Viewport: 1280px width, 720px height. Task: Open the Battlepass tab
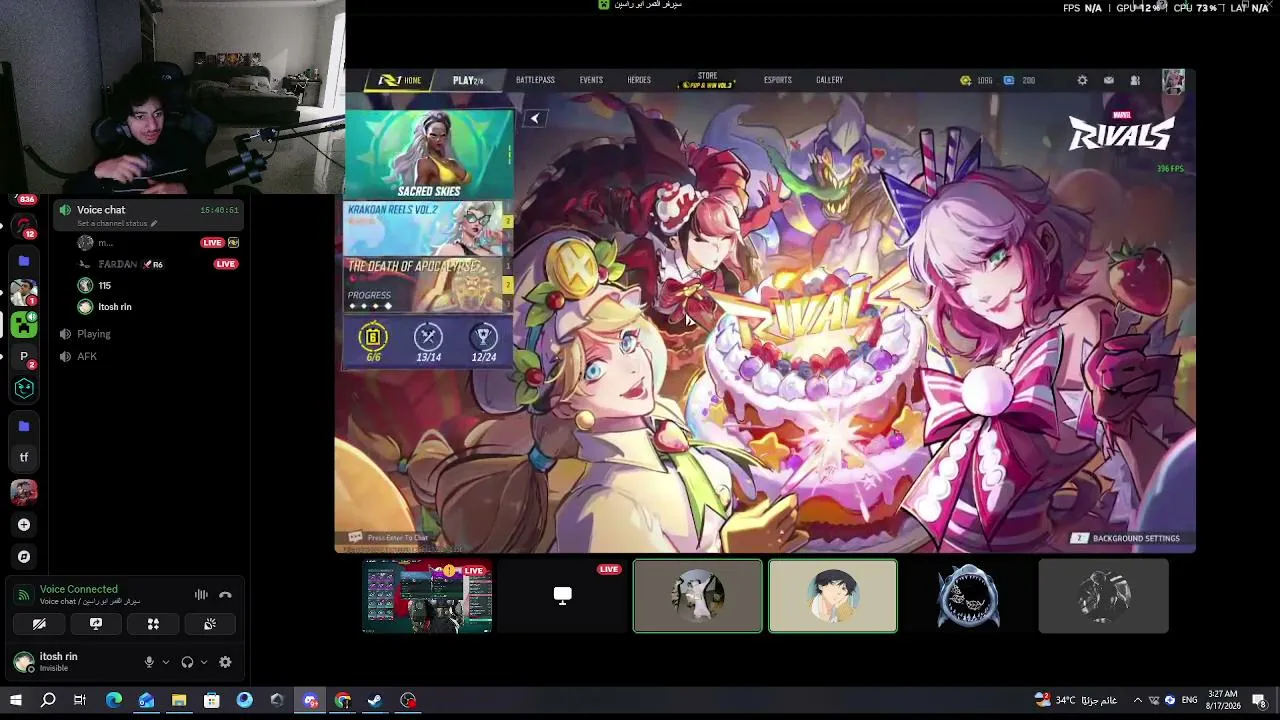(x=535, y=80)
